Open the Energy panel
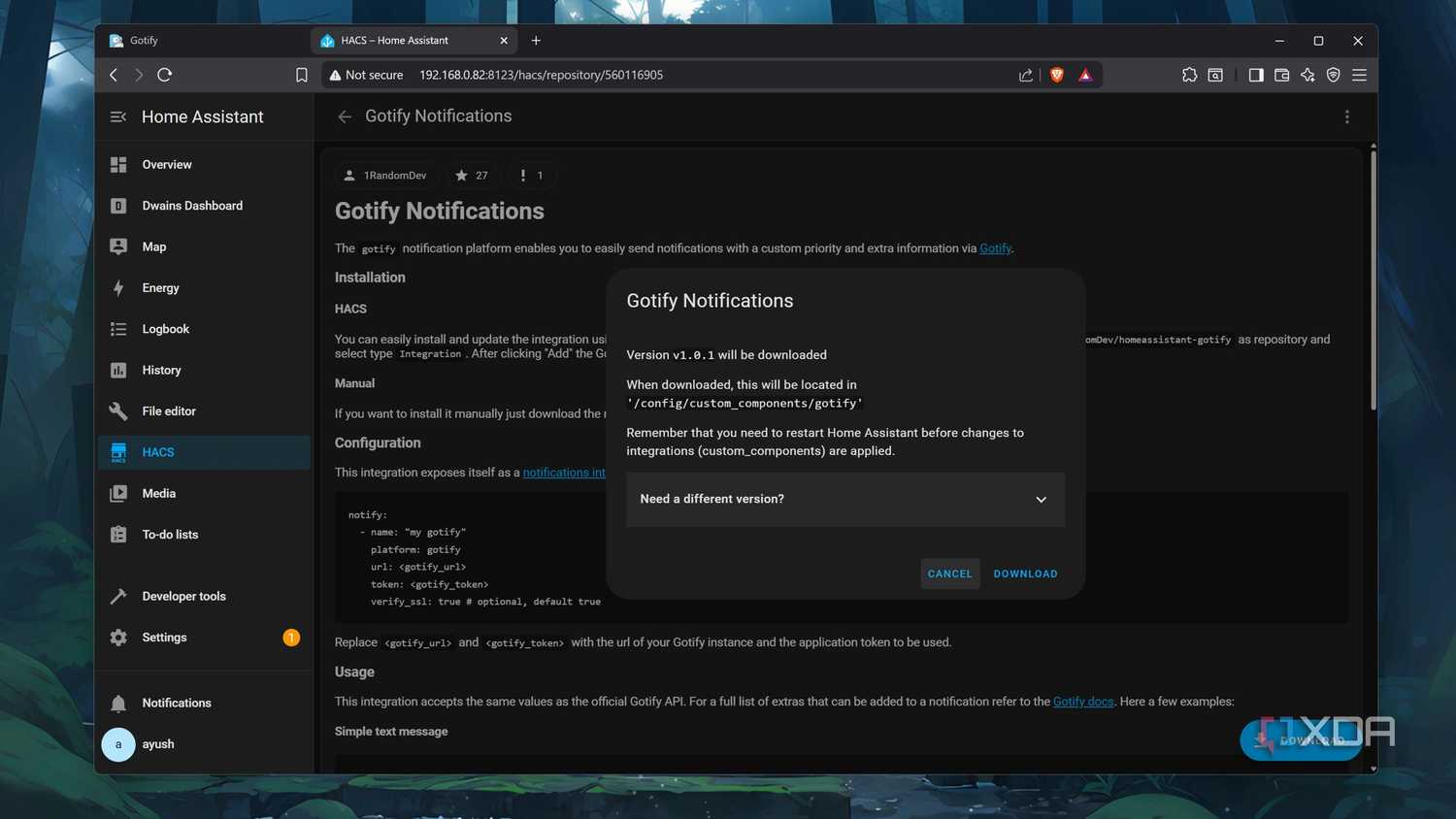 pyautogui.click(x=204, y=288)
